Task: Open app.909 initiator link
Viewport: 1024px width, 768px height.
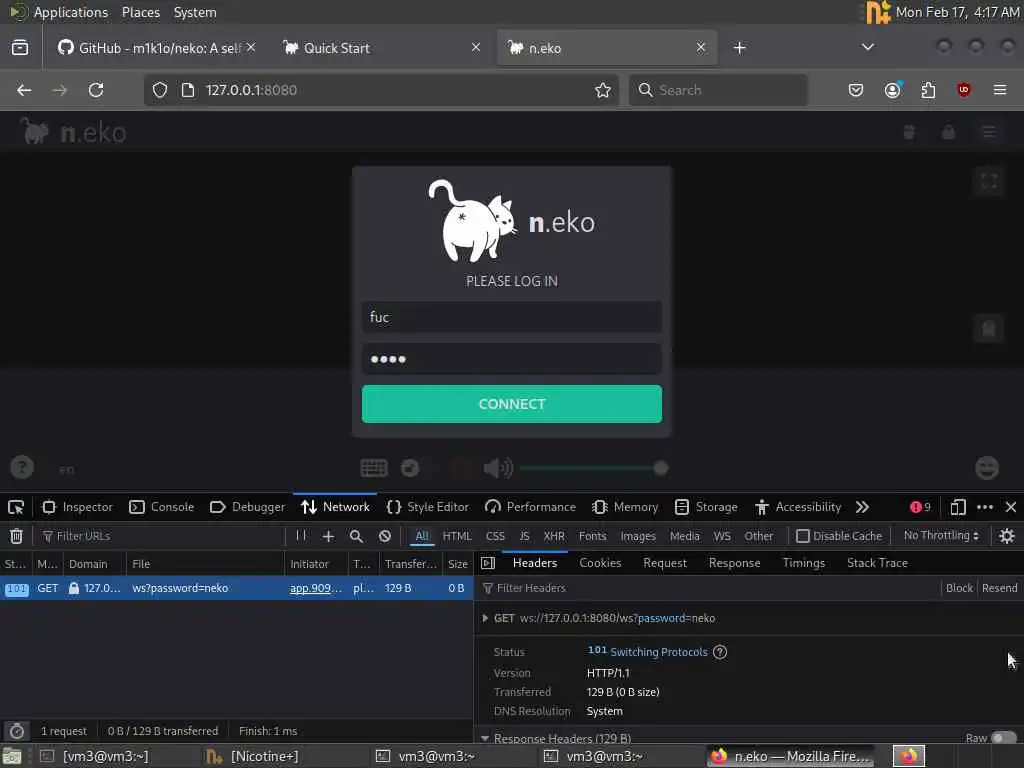Action: point(315,588)
